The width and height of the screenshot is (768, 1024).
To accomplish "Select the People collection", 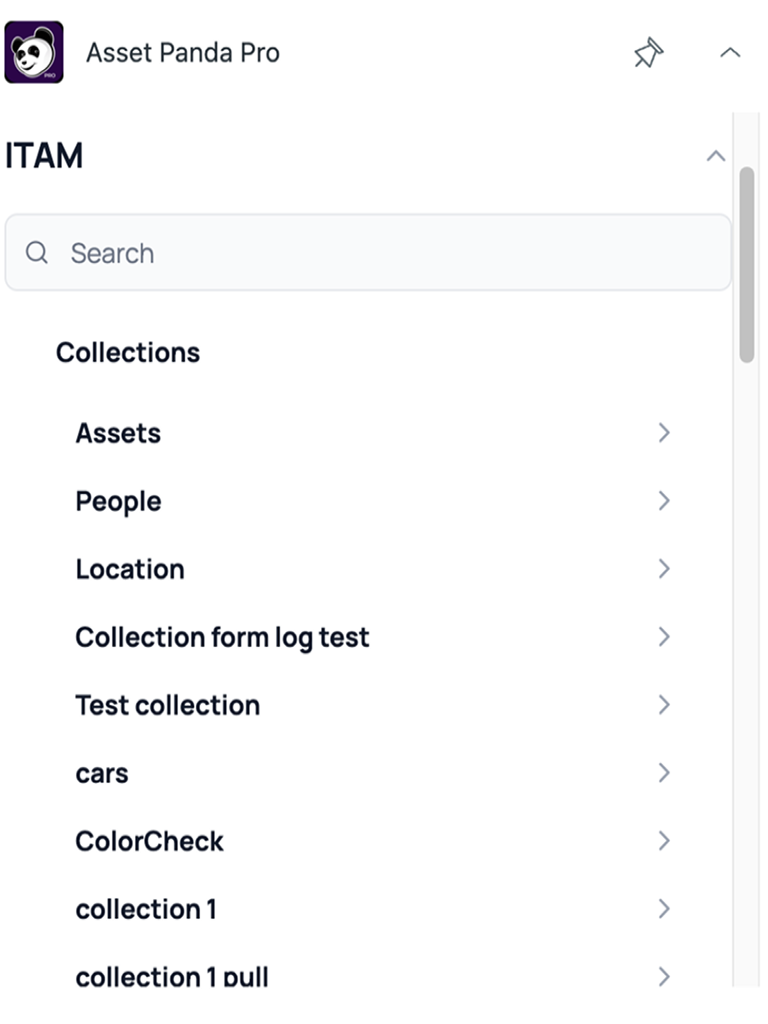I will [x=118, y=501].
